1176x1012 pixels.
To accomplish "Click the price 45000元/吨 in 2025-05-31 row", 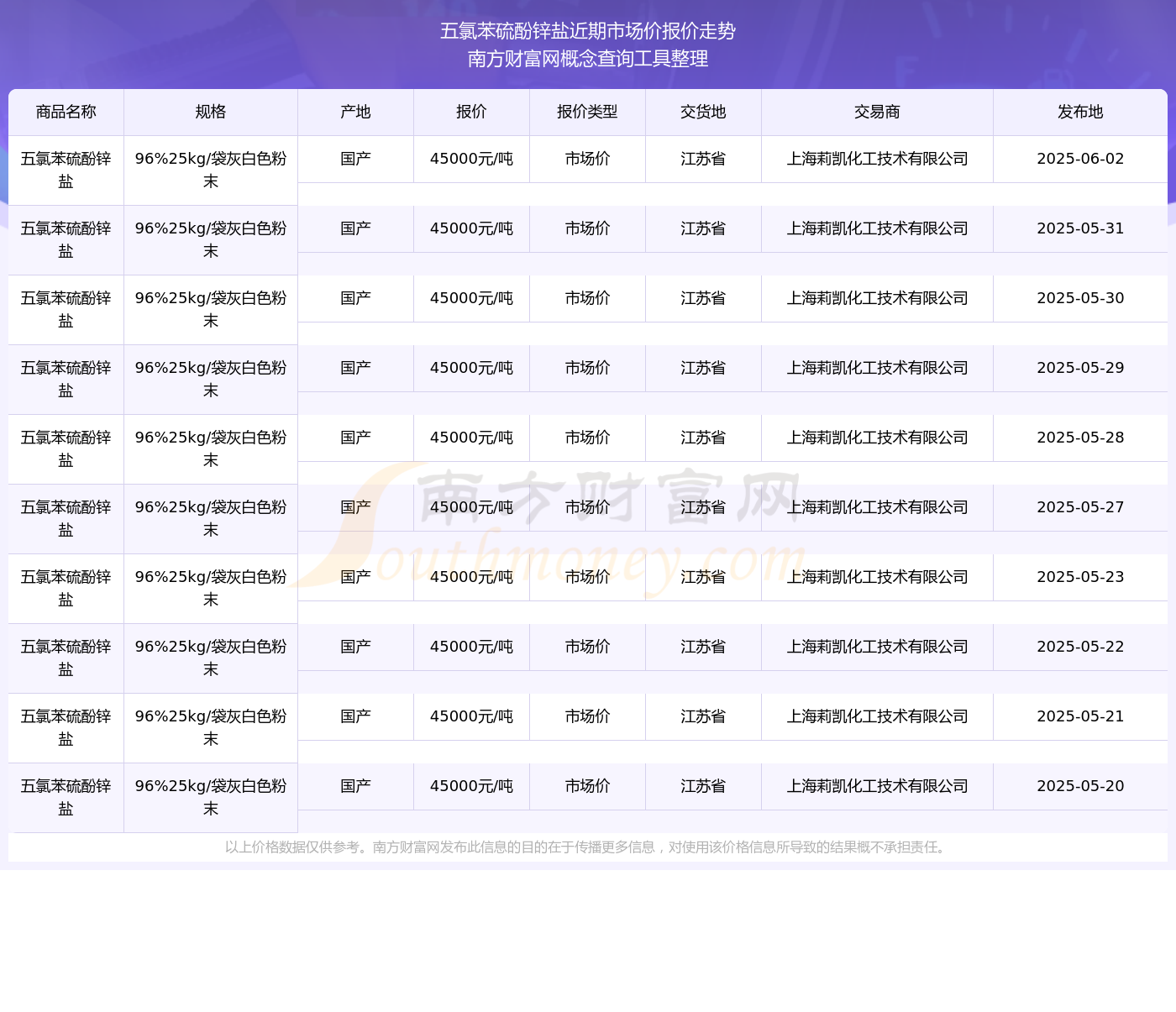I will 472,228.
